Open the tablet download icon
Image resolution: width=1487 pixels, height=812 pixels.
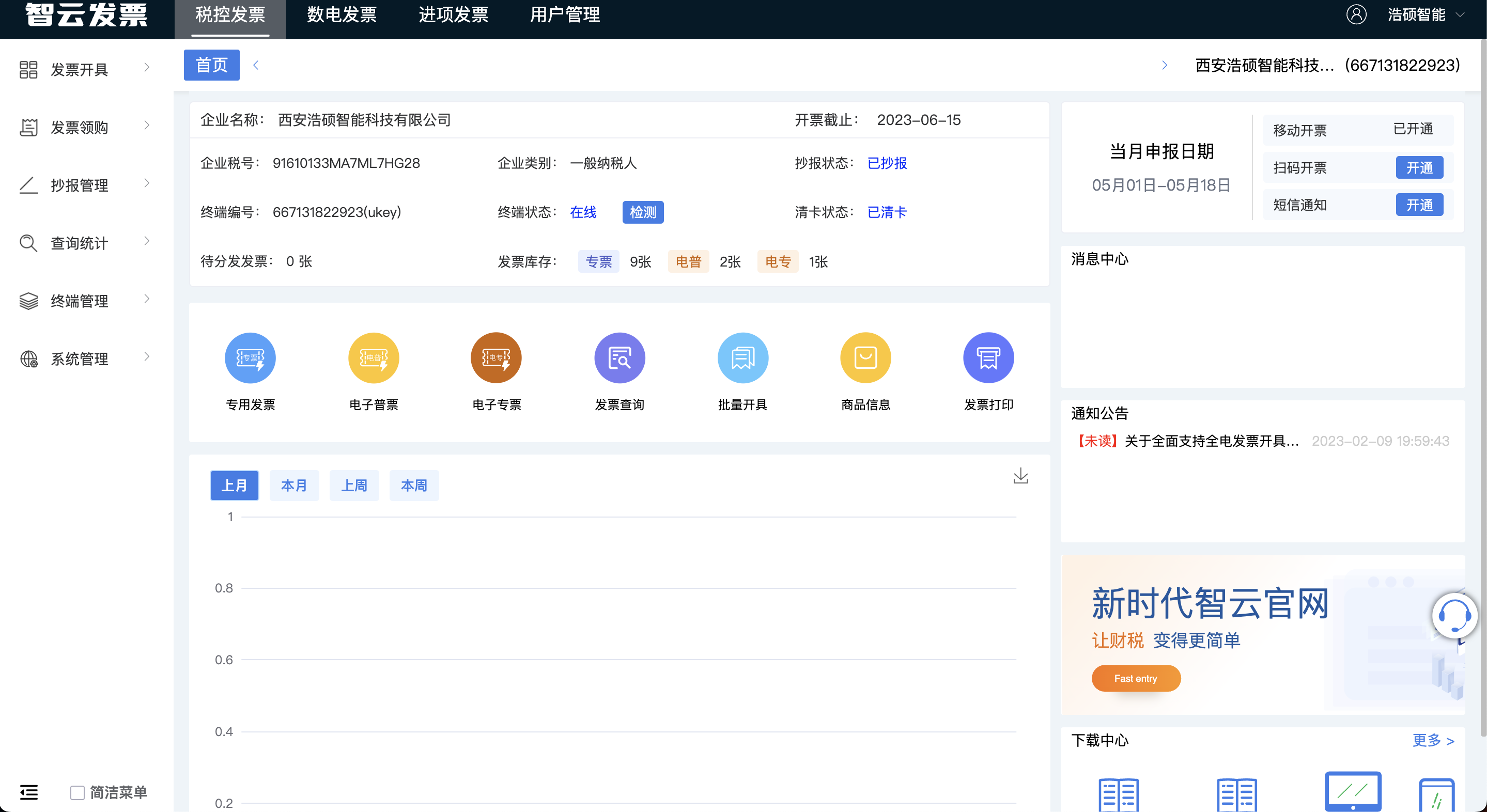1436,795
